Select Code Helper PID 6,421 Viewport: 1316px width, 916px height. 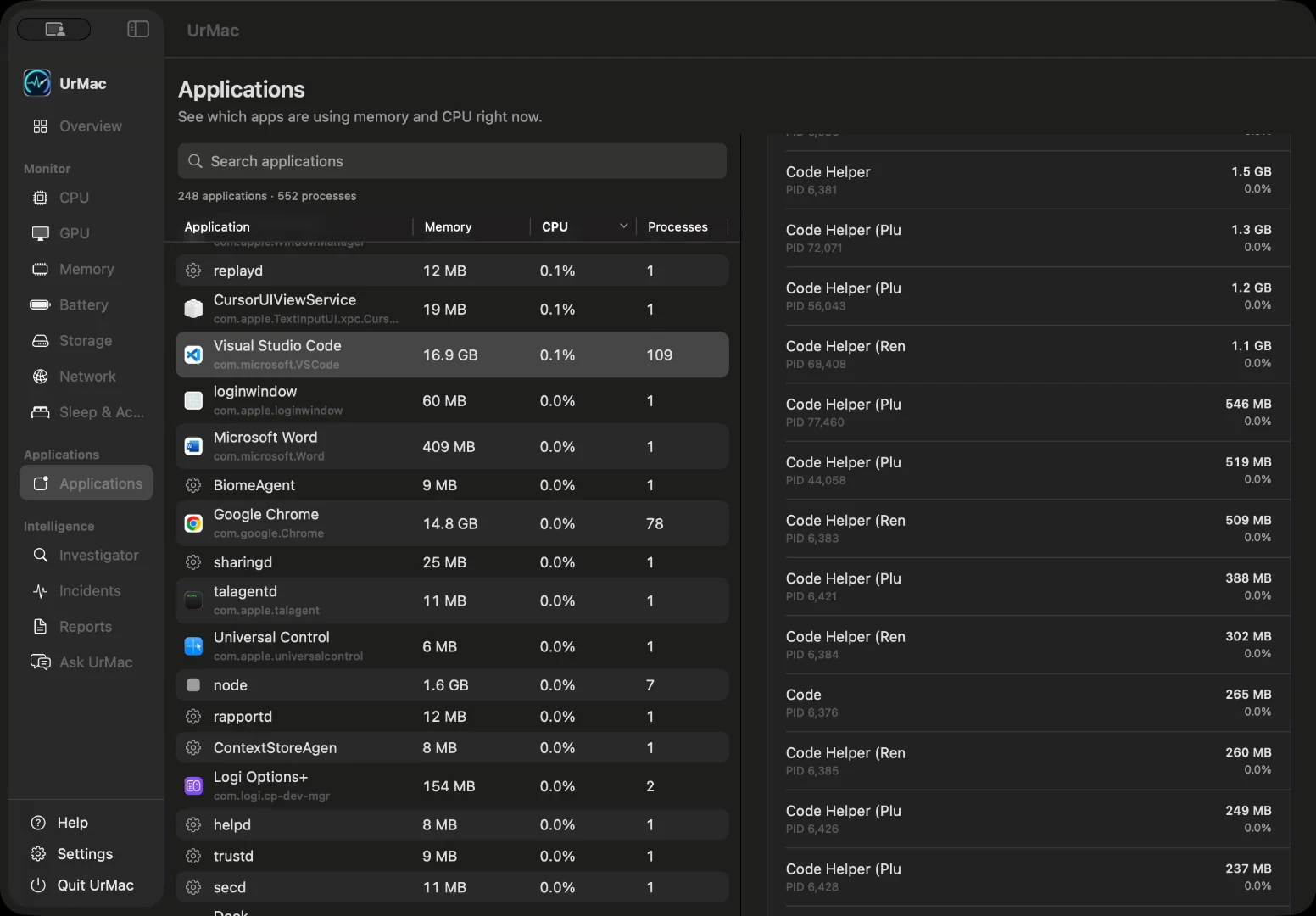1029,587
